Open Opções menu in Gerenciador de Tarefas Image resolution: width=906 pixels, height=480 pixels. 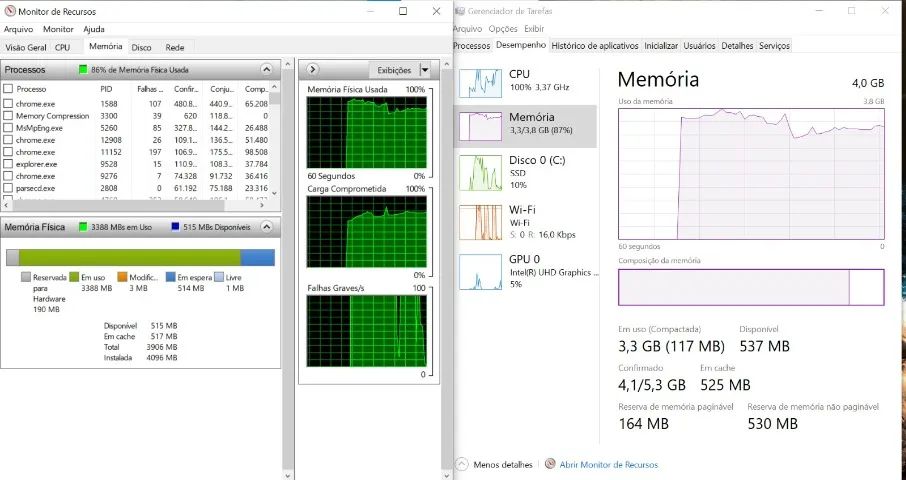click(x=503, y=28)
